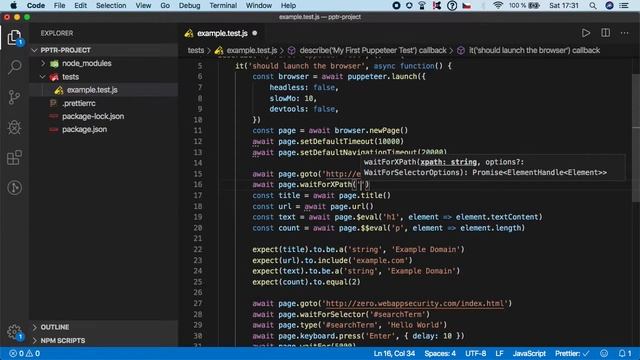The width and height of the screenshot is (640, 360).
Task: Open the Terminal menu
Action: coord(223,5)
